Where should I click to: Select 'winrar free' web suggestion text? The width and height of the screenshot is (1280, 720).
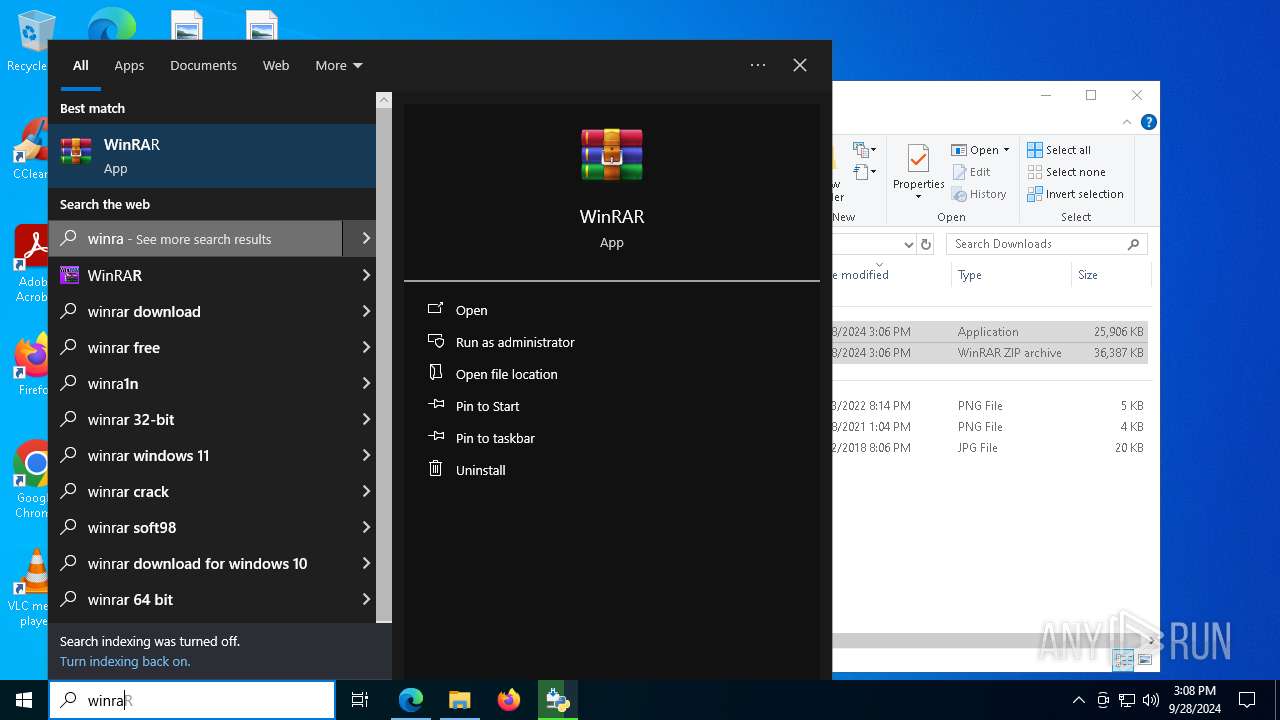click(x=124, y=347)
